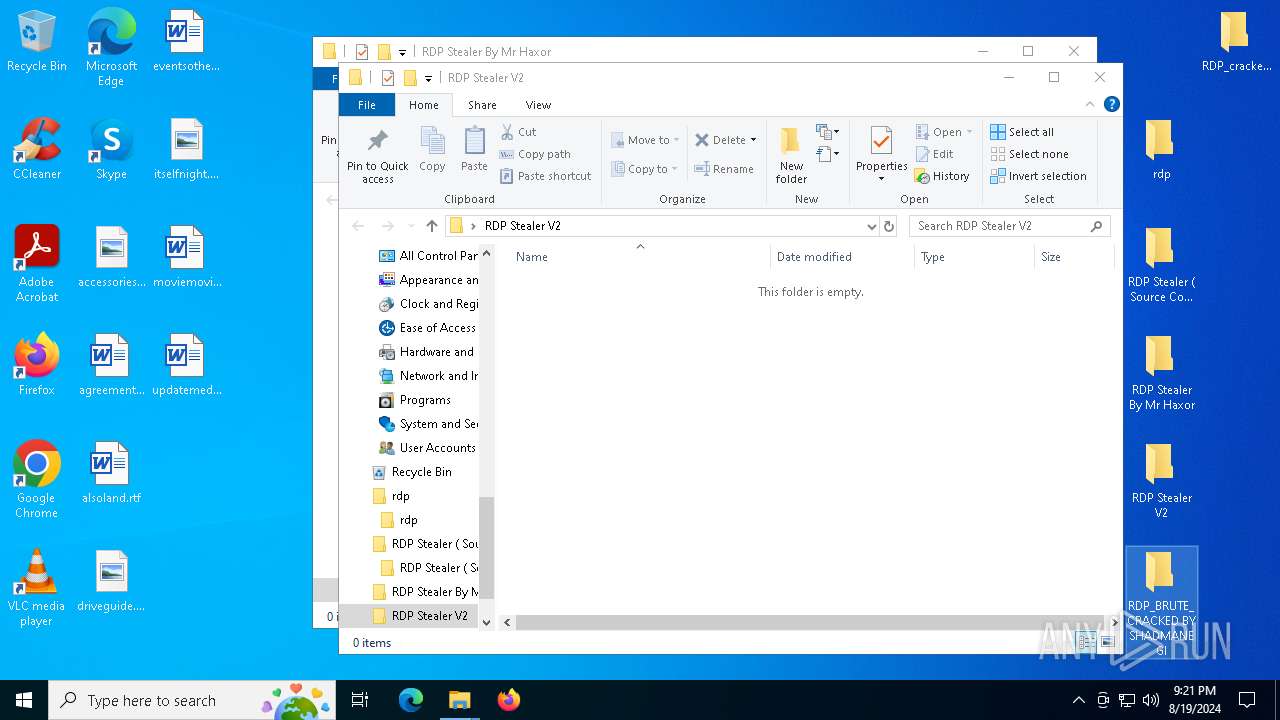
Task: Open address bar history dropdown
Action: click(871, 226)
